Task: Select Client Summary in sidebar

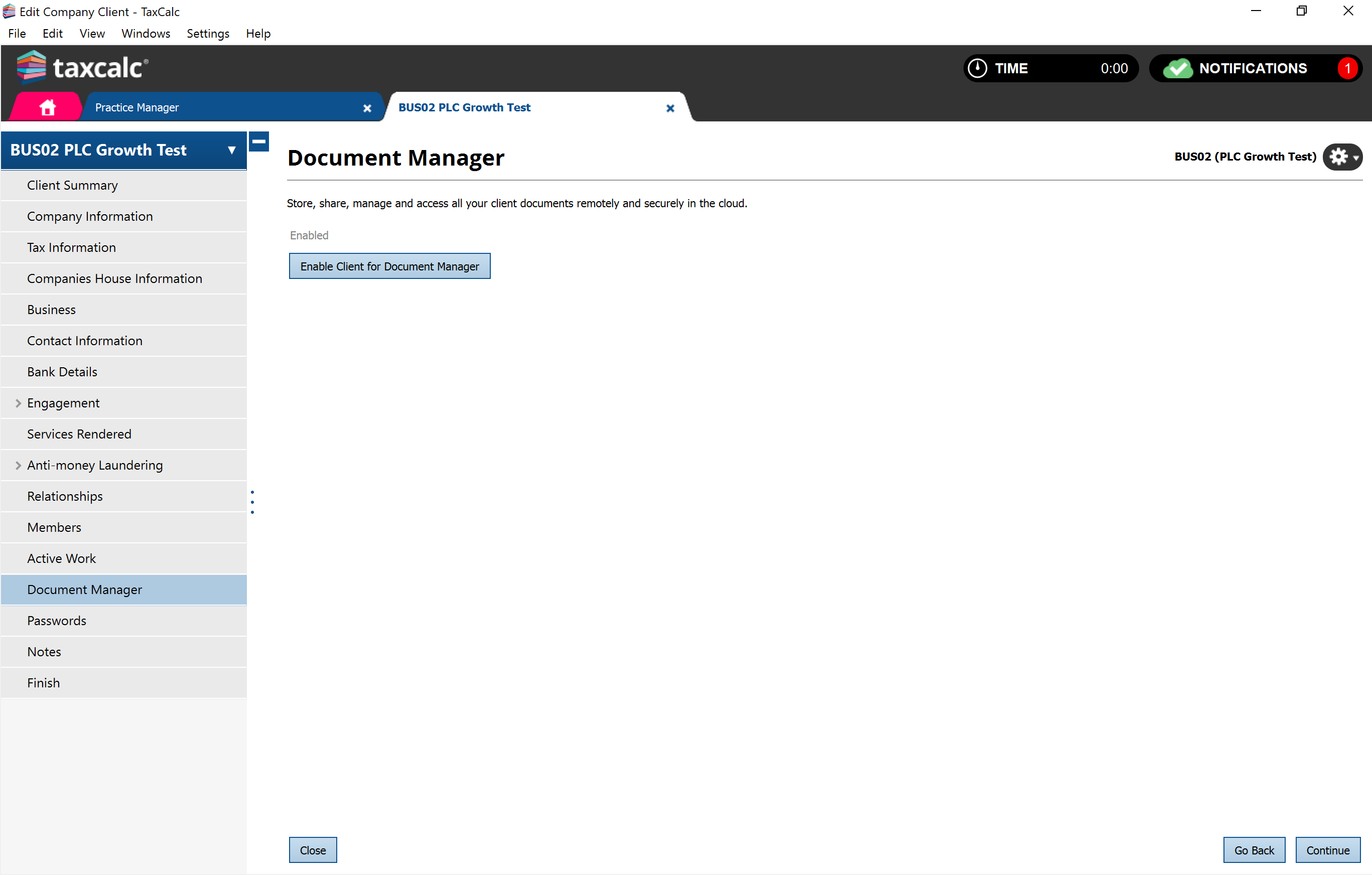Action: tap(123, 186)
